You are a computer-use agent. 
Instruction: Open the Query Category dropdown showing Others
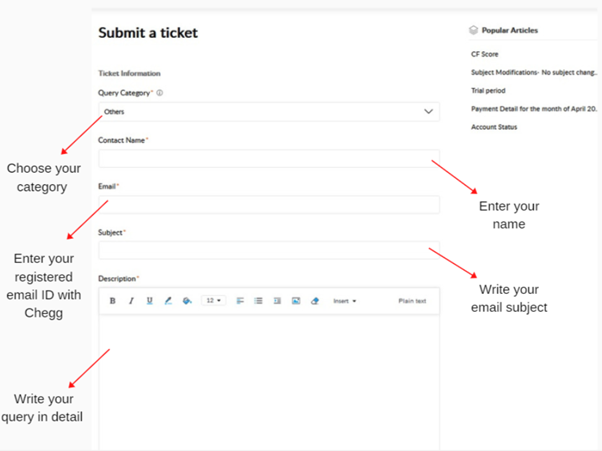269,112
